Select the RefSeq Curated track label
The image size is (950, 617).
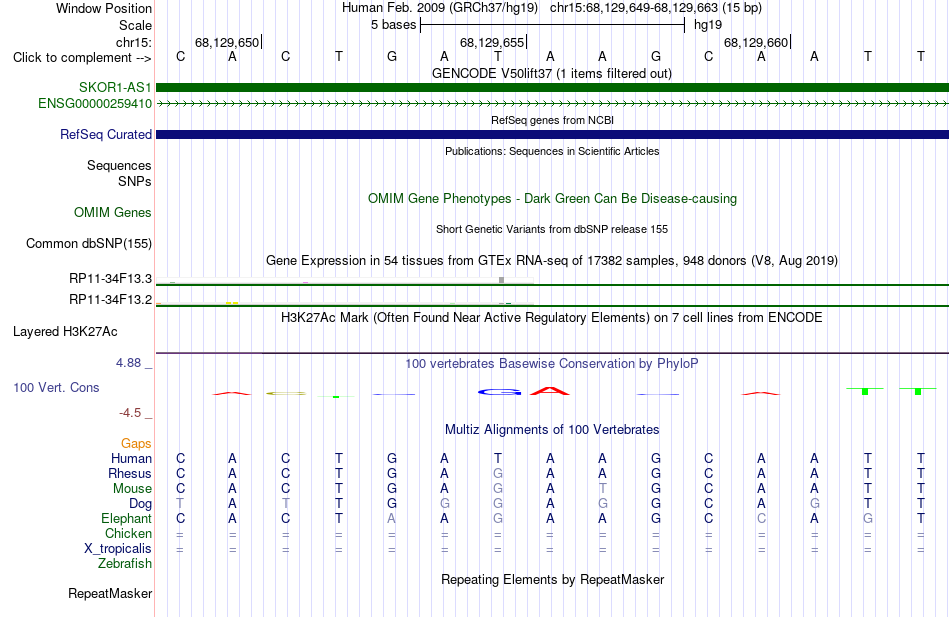pos(106,135)
